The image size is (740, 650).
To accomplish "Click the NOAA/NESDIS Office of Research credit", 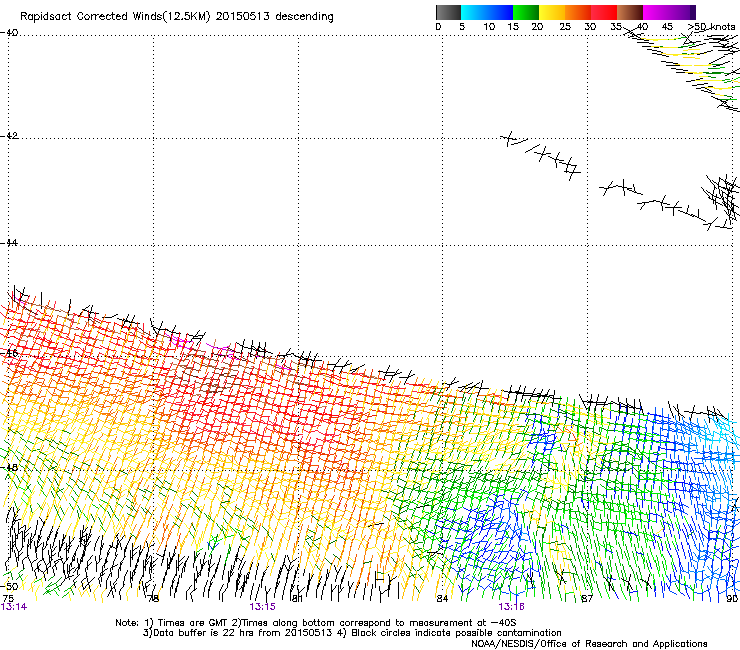I will pyautogui.click(x=589, y=644).
